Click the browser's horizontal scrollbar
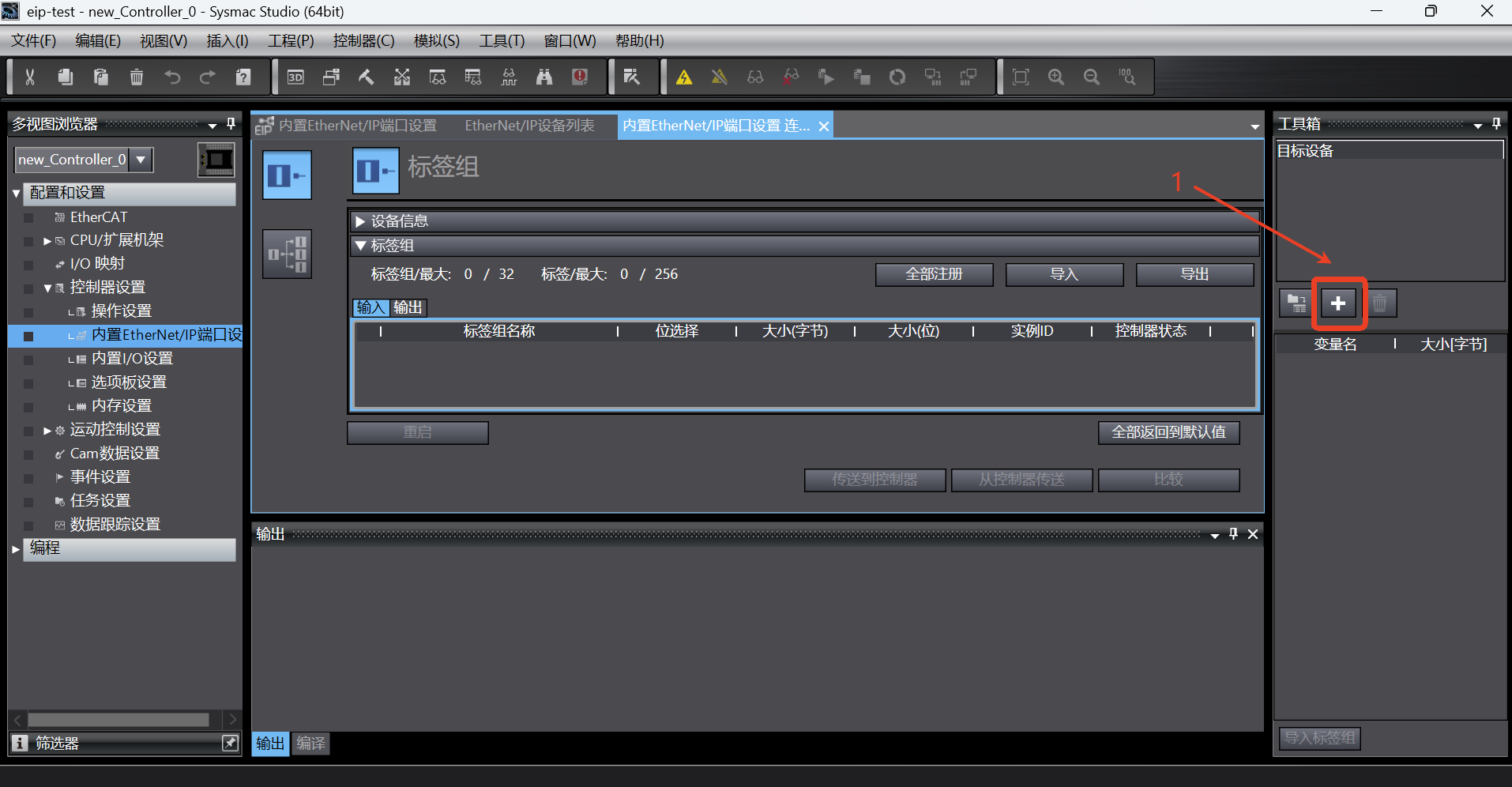The image size is (1512, 787). tap(118, 720)
